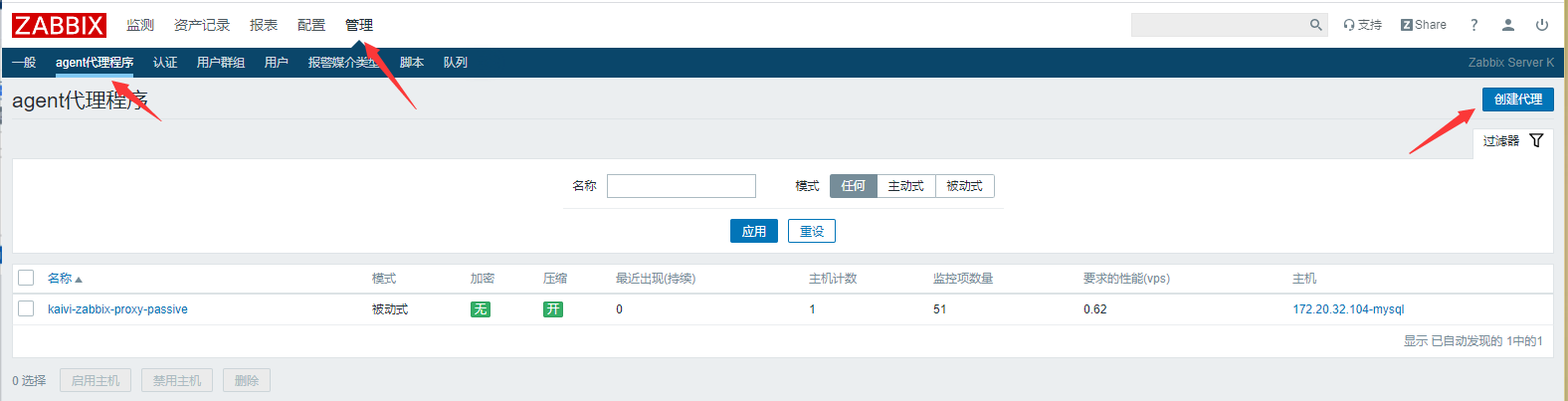Switch to the 一般 submenu tab
1568x401 pixels.
coord(24,63)
